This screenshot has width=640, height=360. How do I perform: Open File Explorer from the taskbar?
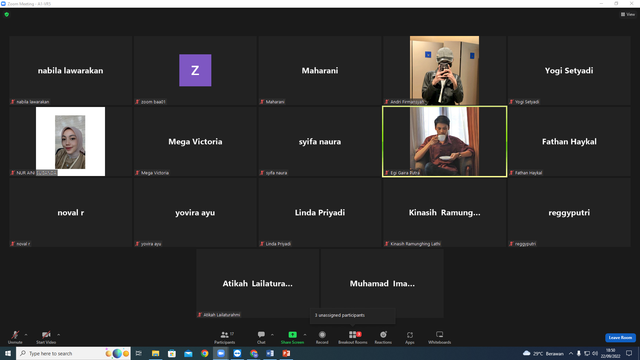(x=156, y=353)
